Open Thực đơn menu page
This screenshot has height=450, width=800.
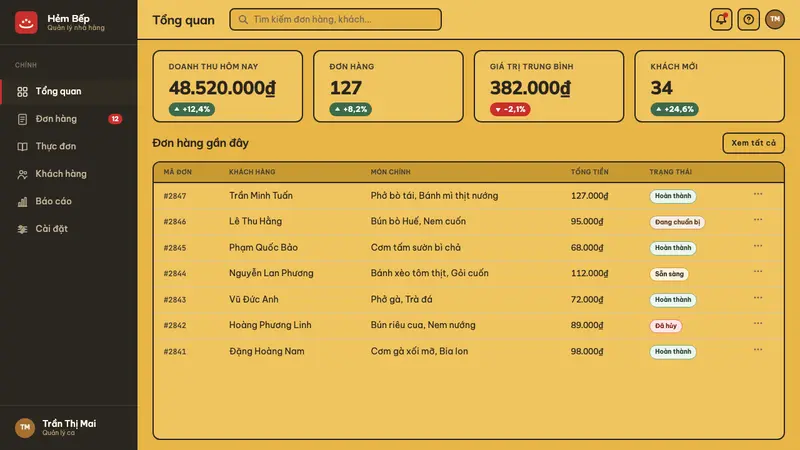pos(69,146)
